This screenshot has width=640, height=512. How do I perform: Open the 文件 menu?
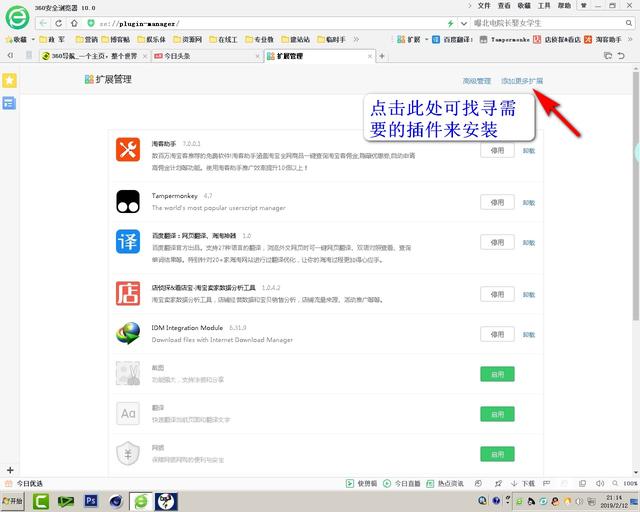pyautogui.click(x=484, y=6)
